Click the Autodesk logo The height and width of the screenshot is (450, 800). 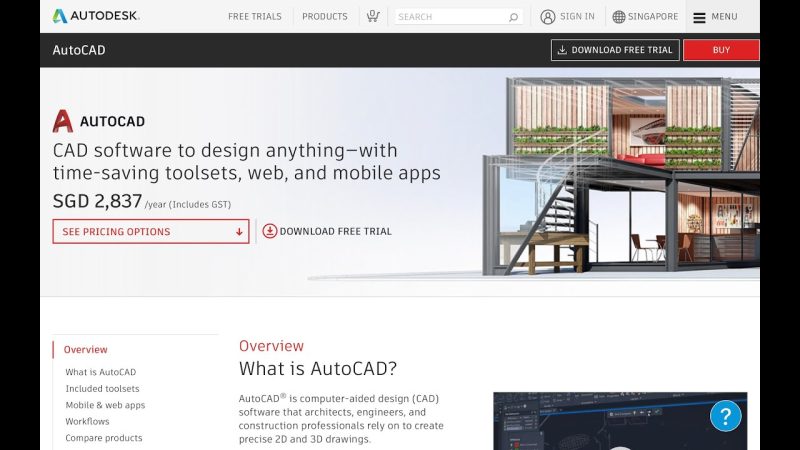click(96, 16)
